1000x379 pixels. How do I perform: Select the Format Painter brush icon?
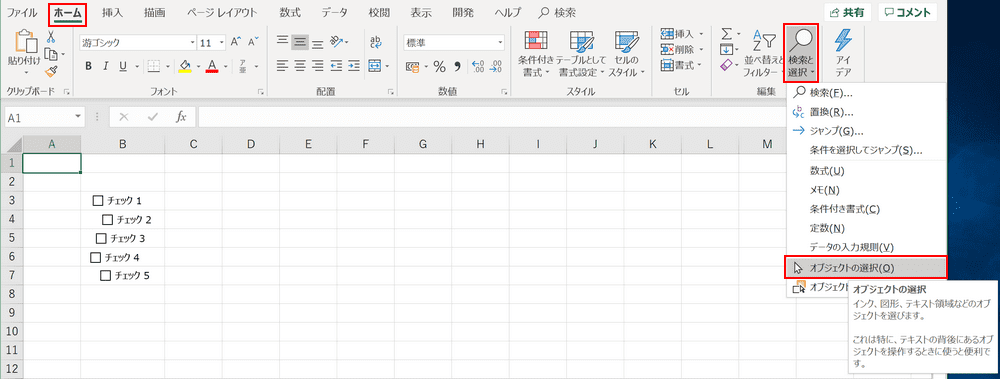tap(51, 70)
